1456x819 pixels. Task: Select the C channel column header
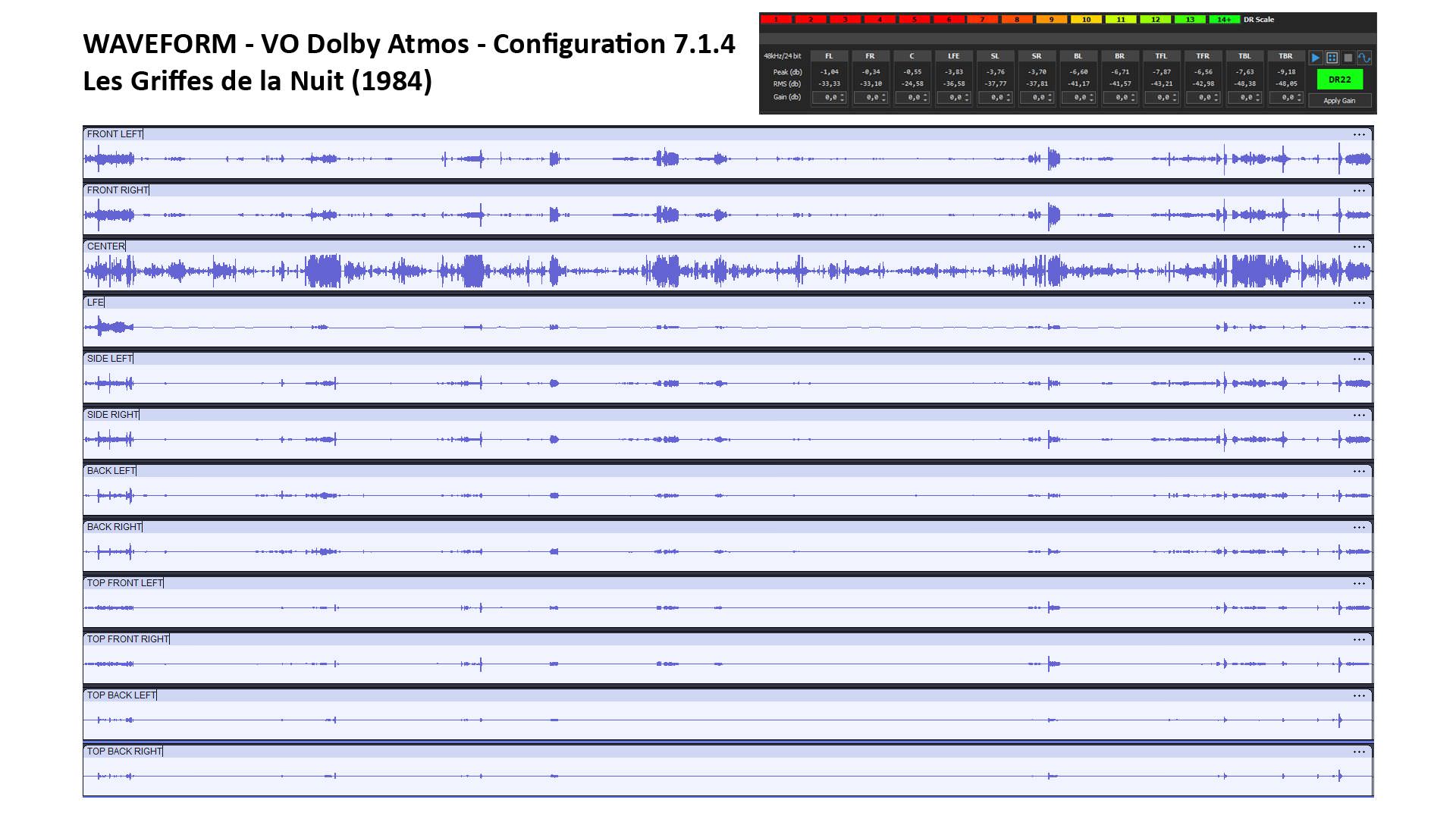[912, 56]
